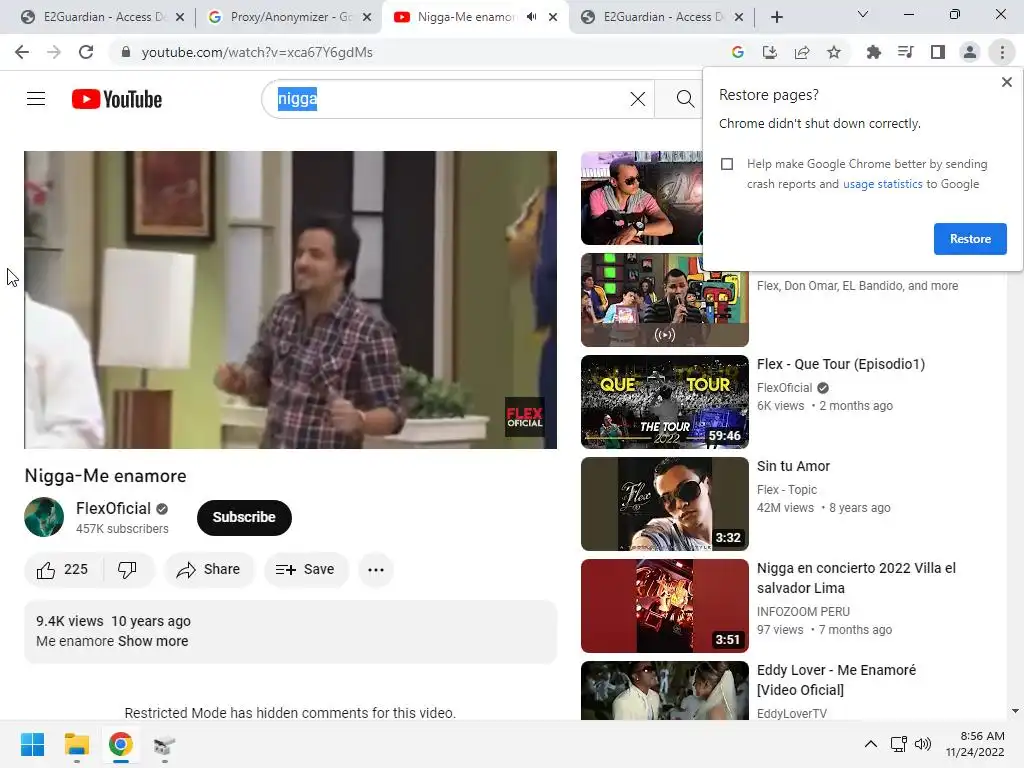Navigate back in browser
The image size is (1024, 768).
tap(22, 52)
